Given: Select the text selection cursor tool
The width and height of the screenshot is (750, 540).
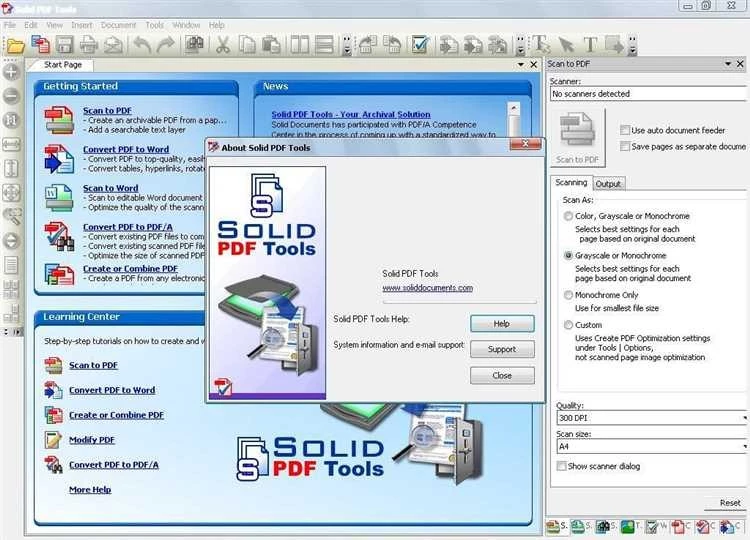Looking at the screenshot, I should click(x=541, y=45).
